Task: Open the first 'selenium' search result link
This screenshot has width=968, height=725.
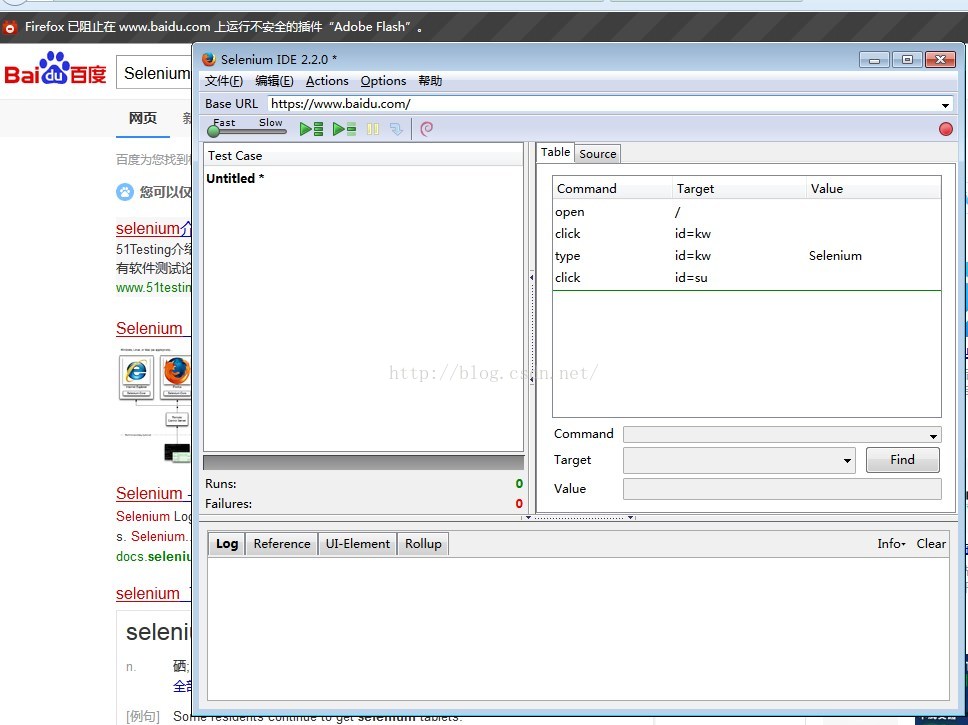Action: 154,228
